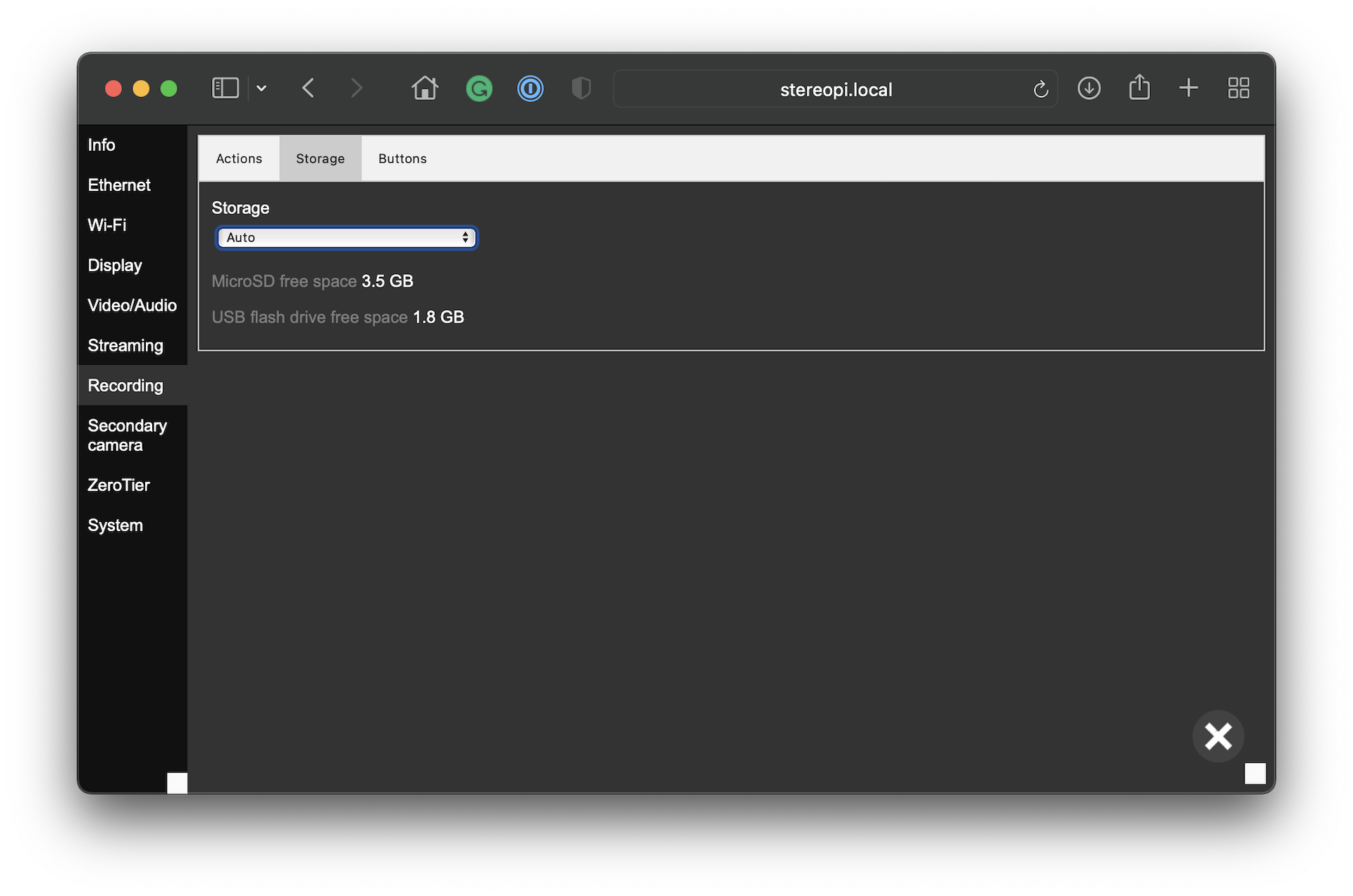Show the tab overview grid
The width and height of the screenshot is (1353, 896).
1238,88
